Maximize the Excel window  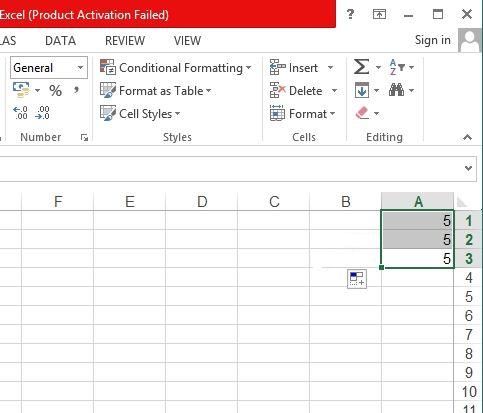point(438,14)
